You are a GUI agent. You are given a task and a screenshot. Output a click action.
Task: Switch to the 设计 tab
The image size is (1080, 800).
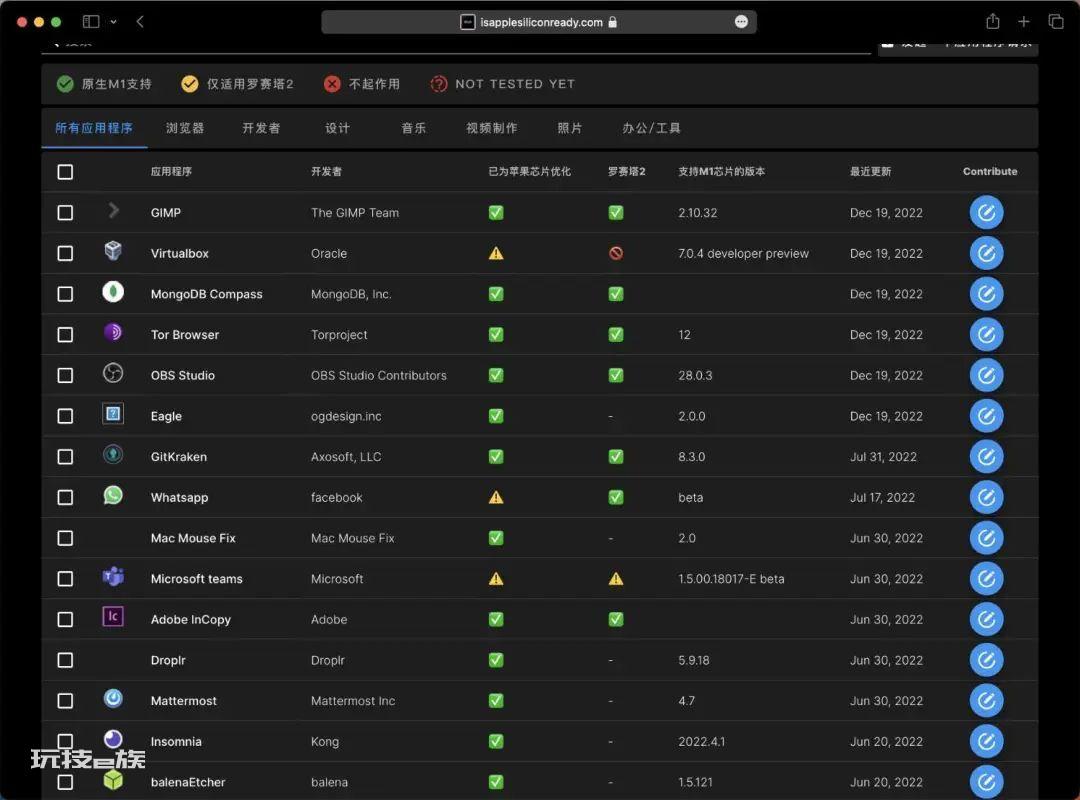[x=338, y=128]
